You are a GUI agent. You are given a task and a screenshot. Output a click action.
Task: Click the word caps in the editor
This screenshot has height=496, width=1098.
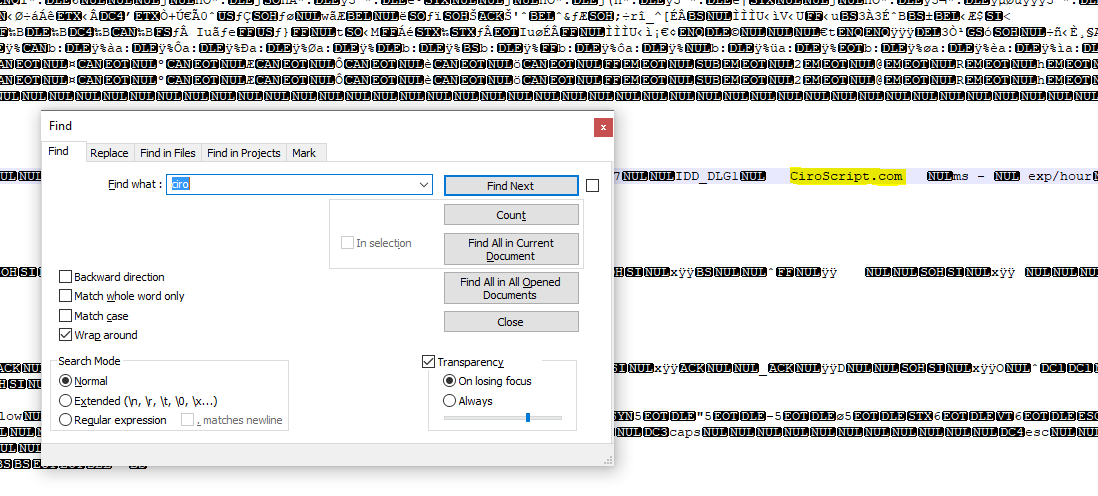(x=686, y=433)
